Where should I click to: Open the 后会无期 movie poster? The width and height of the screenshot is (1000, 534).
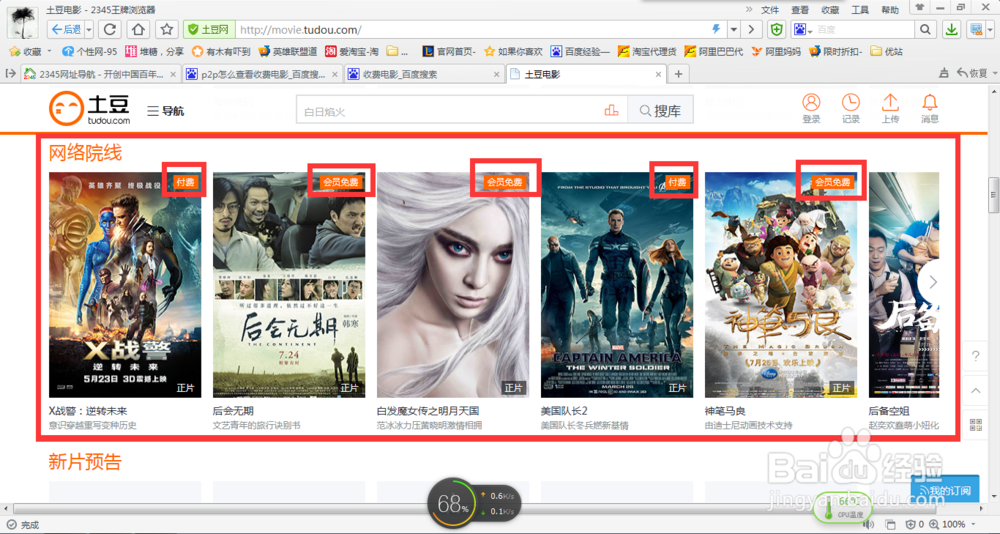(289, 285)
